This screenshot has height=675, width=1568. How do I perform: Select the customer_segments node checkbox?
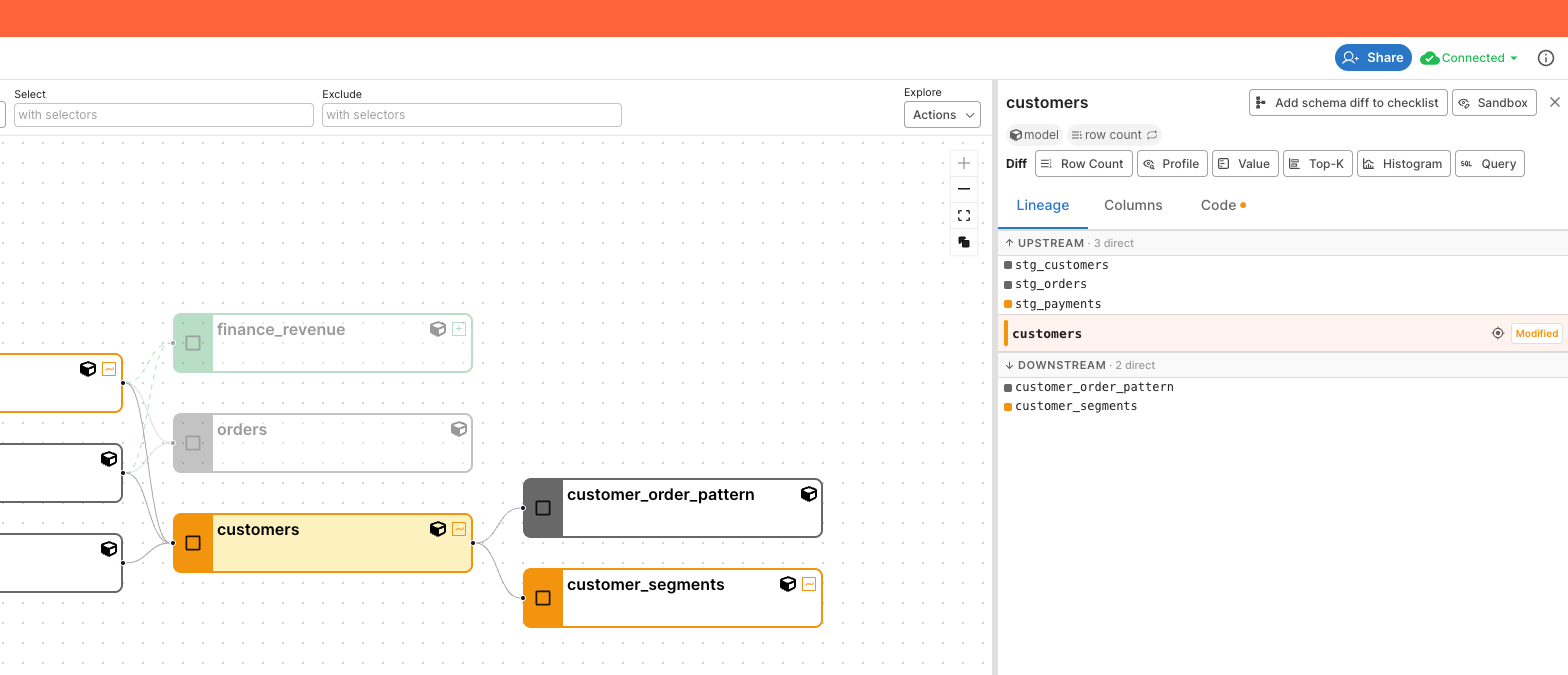tap(543, 598)
